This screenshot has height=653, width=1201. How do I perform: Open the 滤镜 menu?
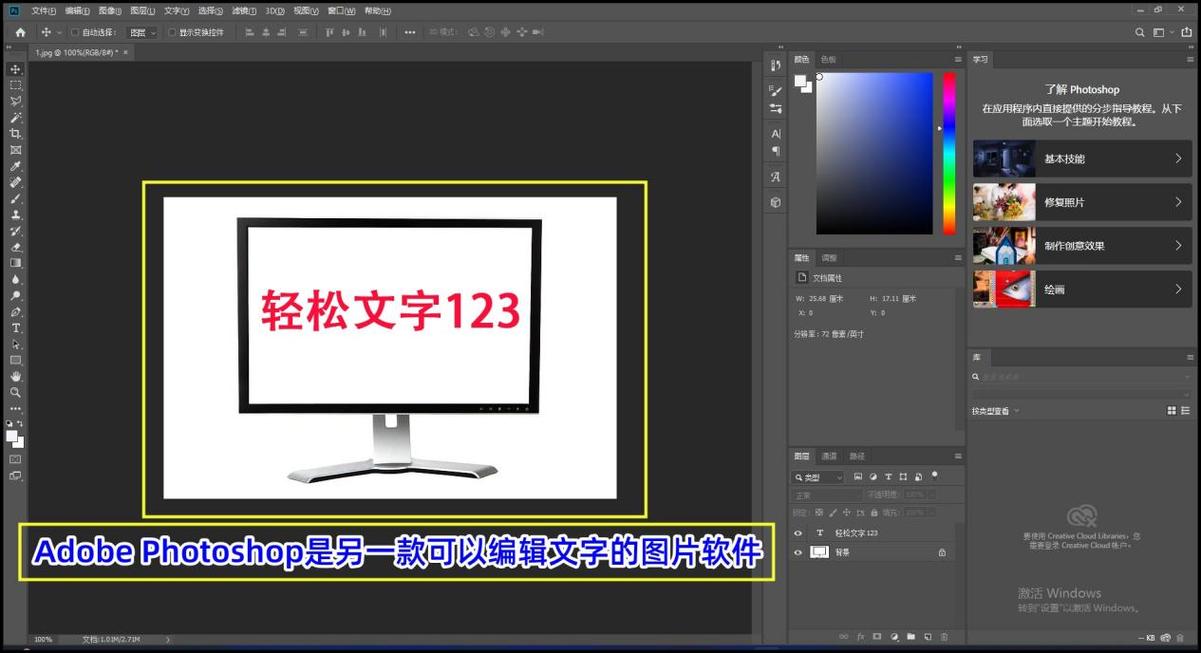point(243,11)
